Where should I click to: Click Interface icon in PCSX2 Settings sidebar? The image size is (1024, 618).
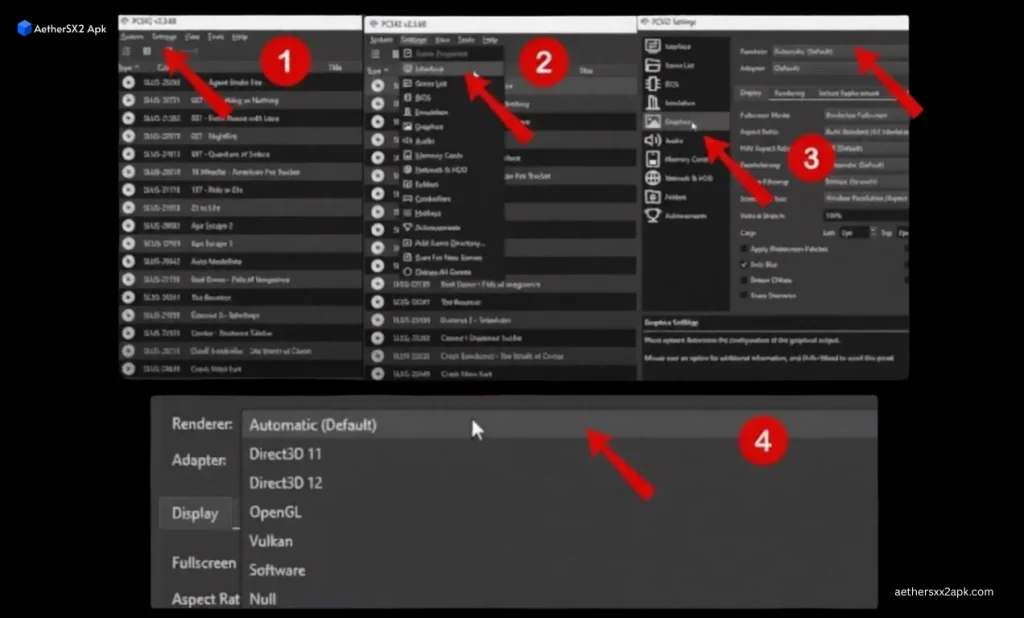(x=652, y=46)
